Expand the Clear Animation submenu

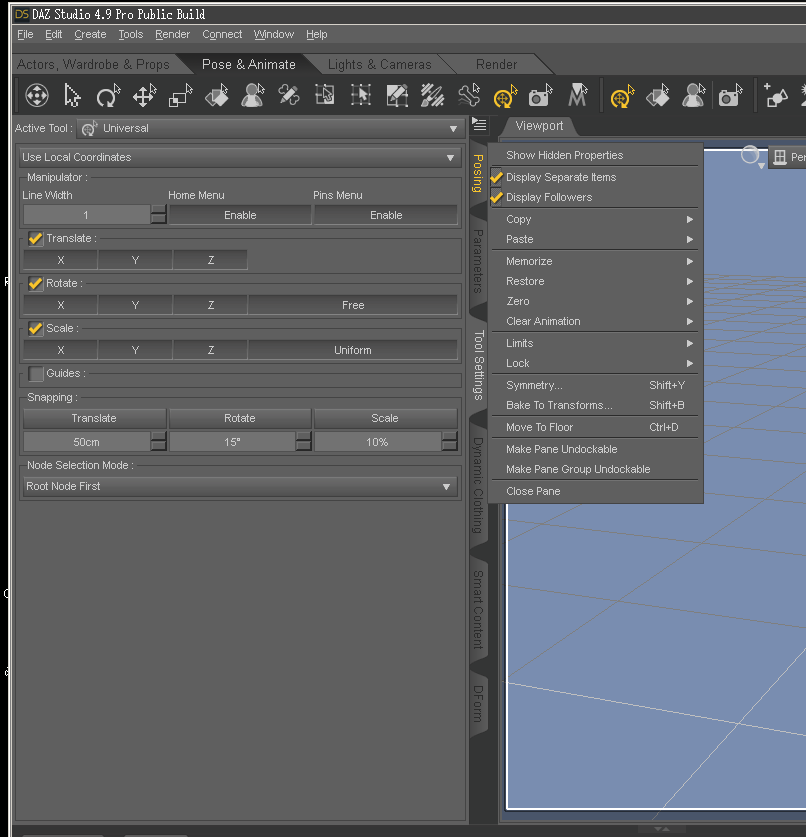click(594, 321)
